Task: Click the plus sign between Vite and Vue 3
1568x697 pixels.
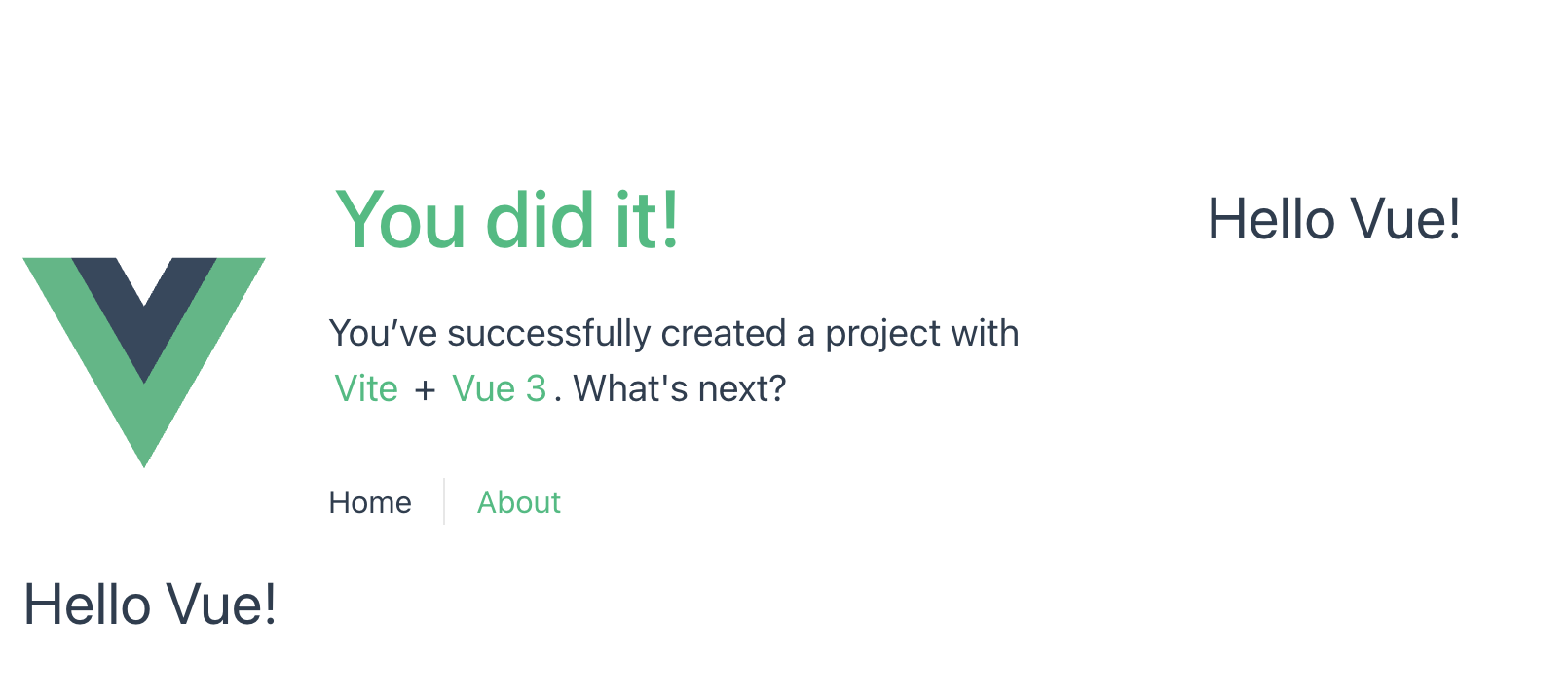Action: tap(425, 390)
